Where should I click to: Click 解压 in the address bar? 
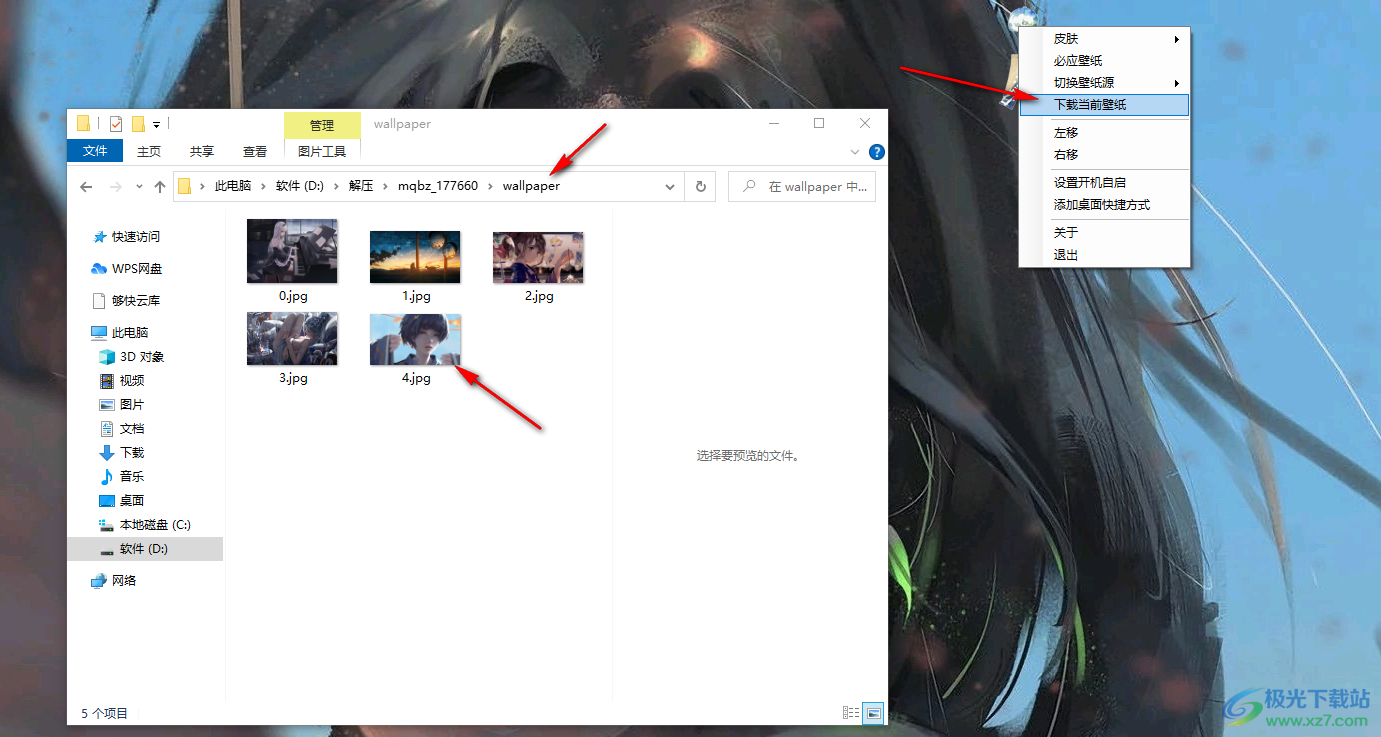[361, 186]
